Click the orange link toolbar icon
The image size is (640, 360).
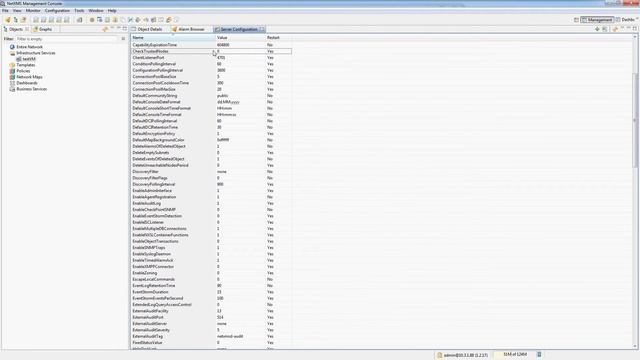pyautogui.click(x=169, y=20)
